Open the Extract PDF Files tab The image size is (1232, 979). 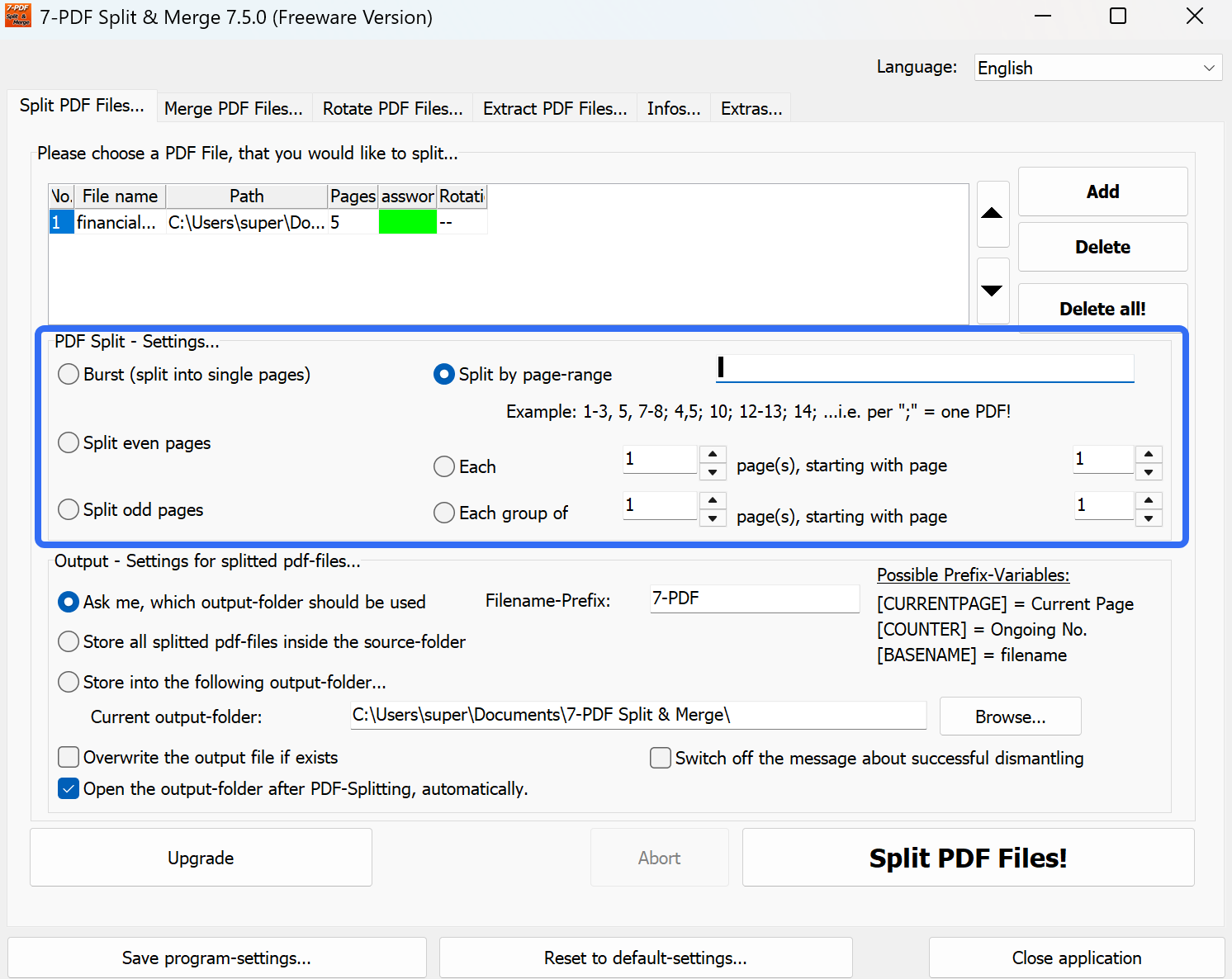point(555,108)
